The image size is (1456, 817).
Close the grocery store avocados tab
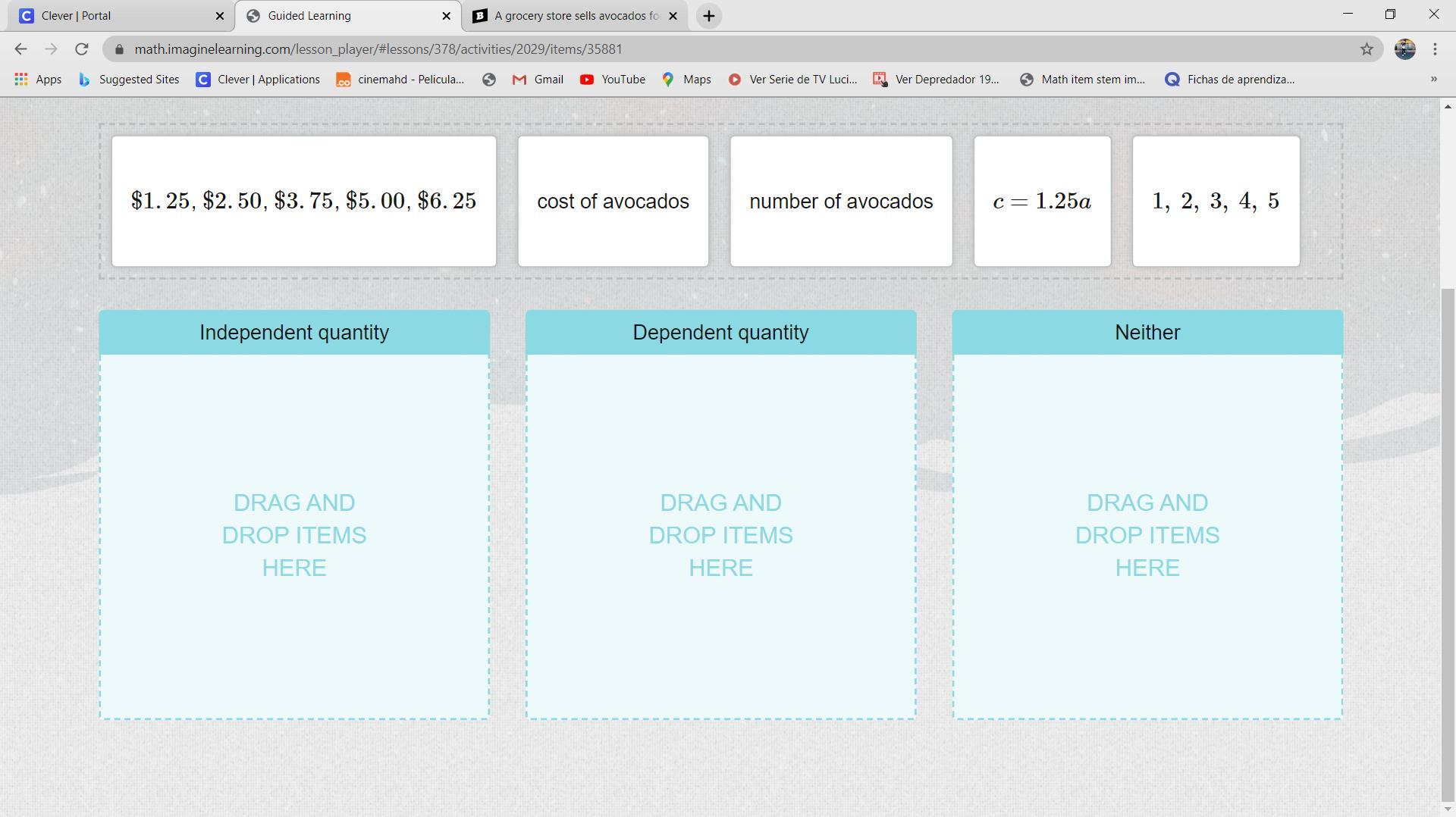[x=673, y=16]
